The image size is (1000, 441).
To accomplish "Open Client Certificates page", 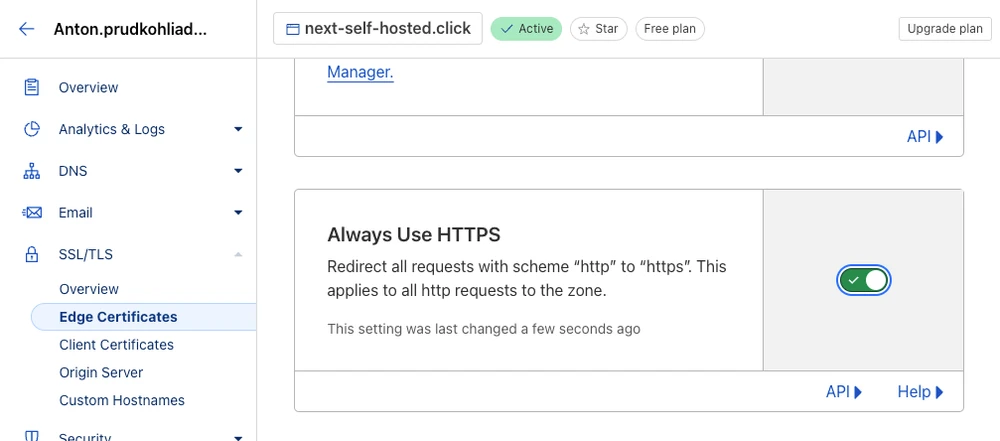I will (x=116, y=345).
